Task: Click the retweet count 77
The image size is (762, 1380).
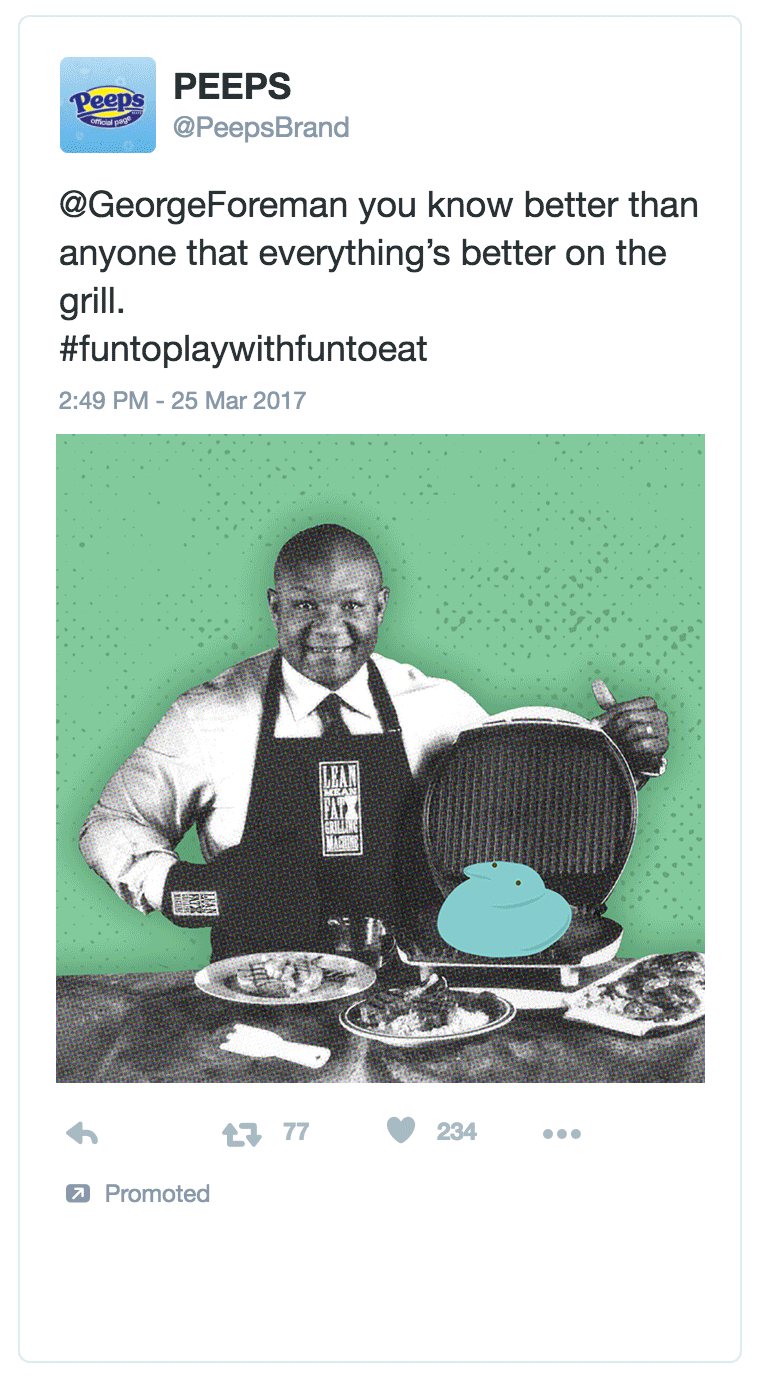Action: pyautogui.click(x=296, y=1132)
